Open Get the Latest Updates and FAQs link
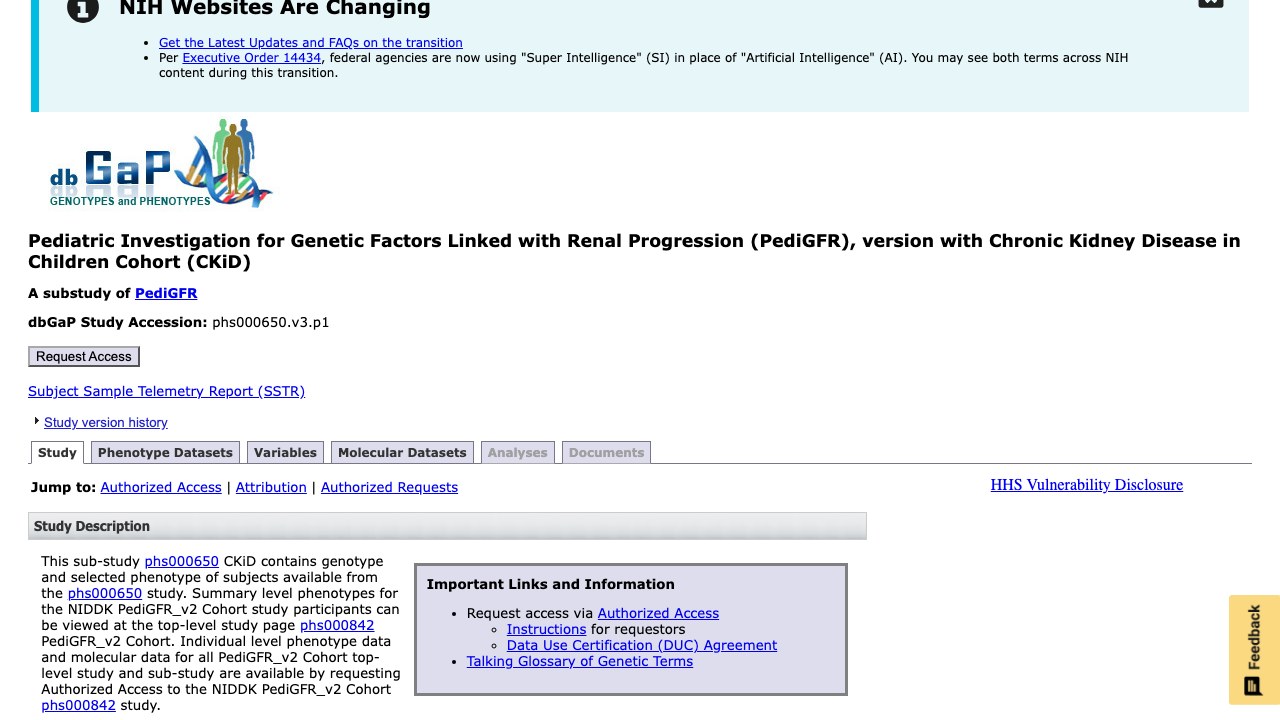1280x720 pixels. (x=311, y=43)
